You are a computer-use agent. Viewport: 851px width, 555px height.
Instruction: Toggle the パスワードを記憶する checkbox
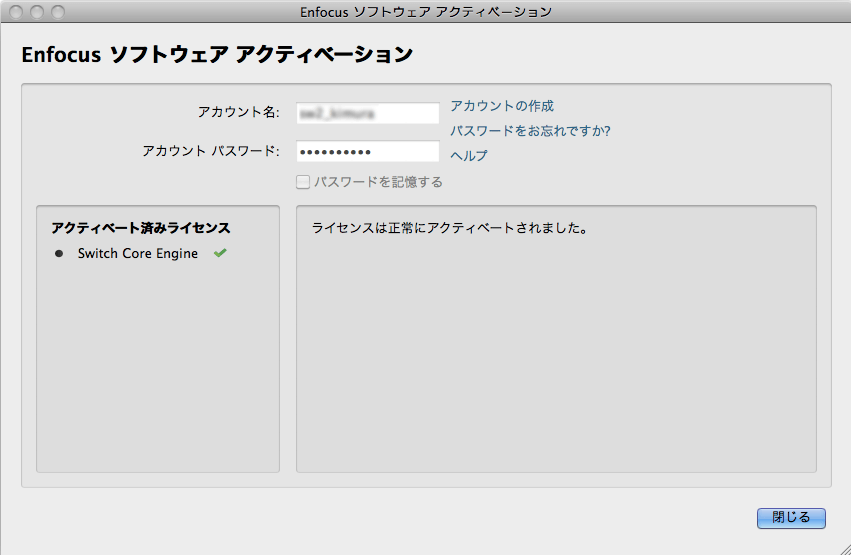pos(303,182)
